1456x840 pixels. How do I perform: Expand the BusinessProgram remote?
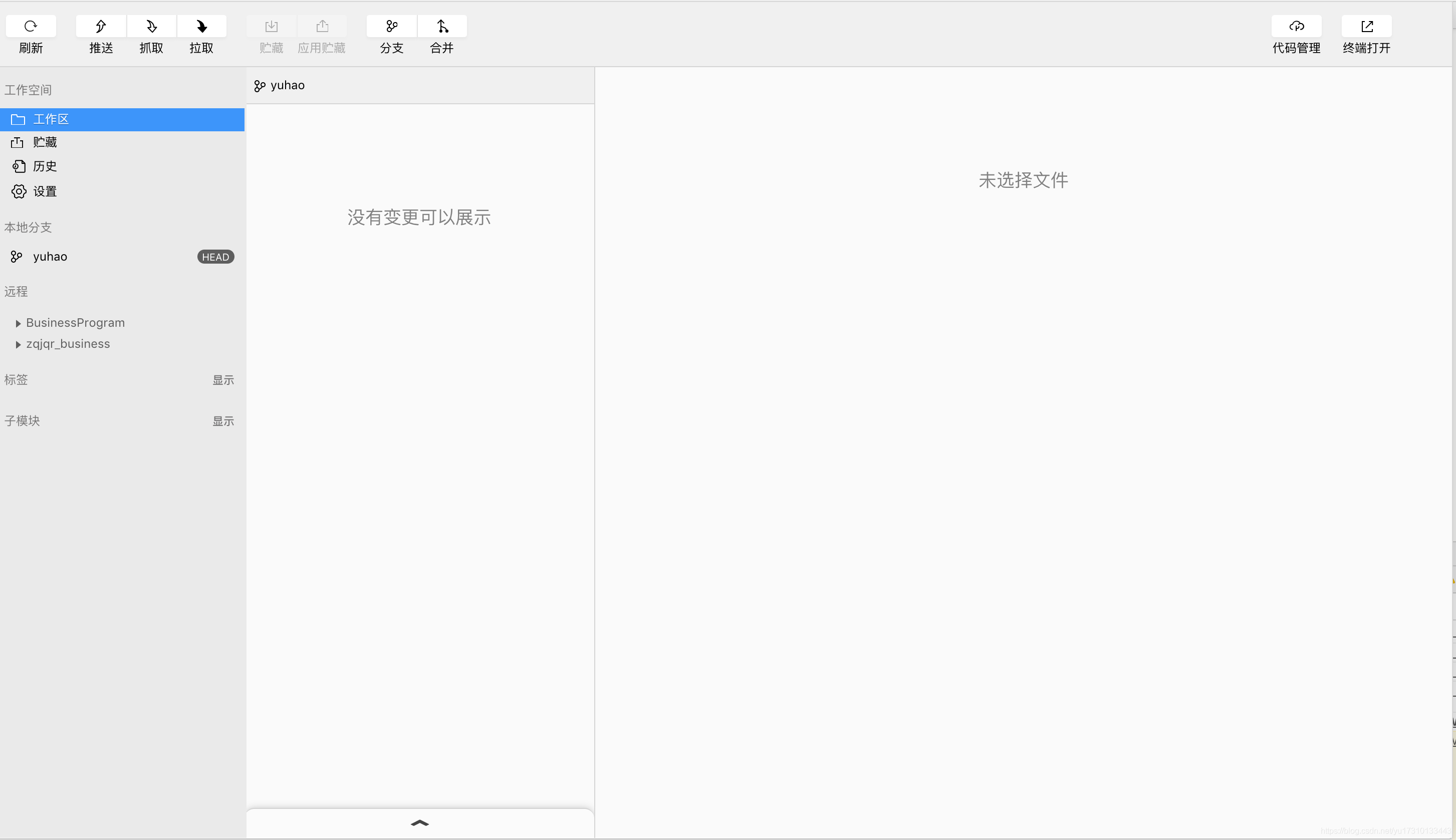(x=18, y=323)
